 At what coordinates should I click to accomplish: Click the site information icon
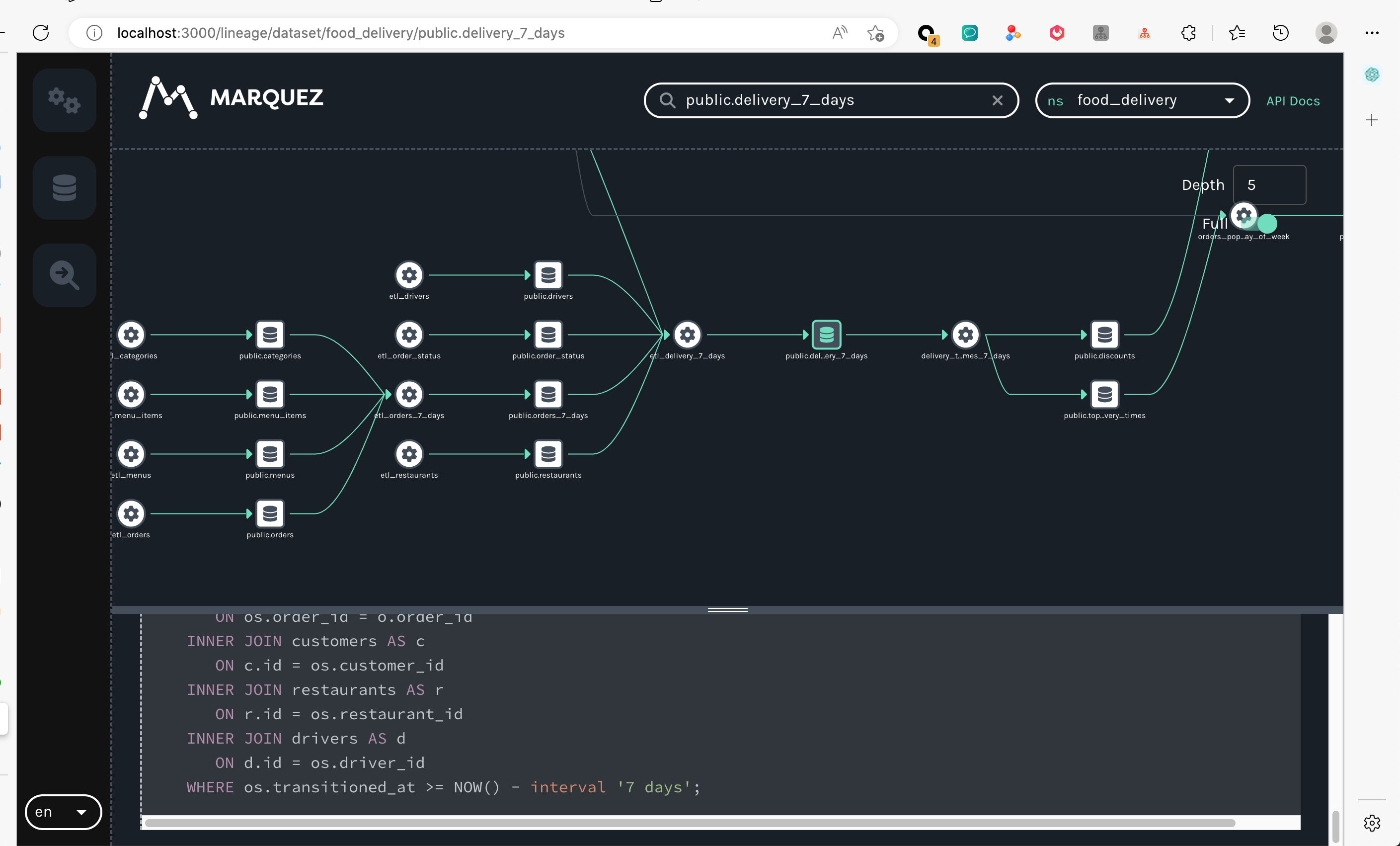[94, 33]
